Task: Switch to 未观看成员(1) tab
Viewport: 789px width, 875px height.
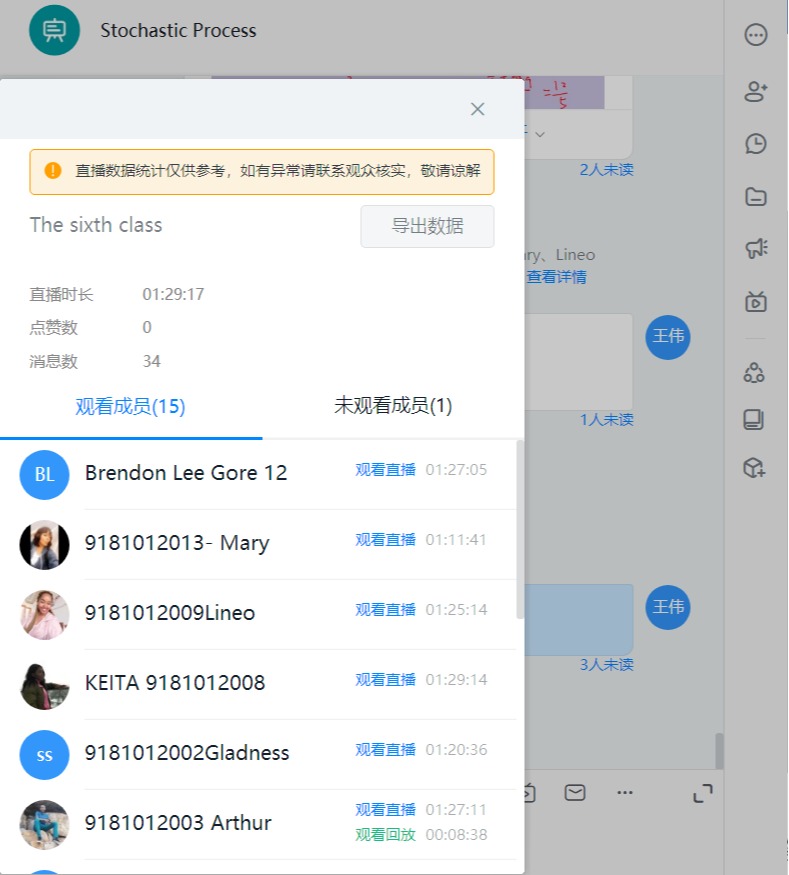Action: (393, 406)
